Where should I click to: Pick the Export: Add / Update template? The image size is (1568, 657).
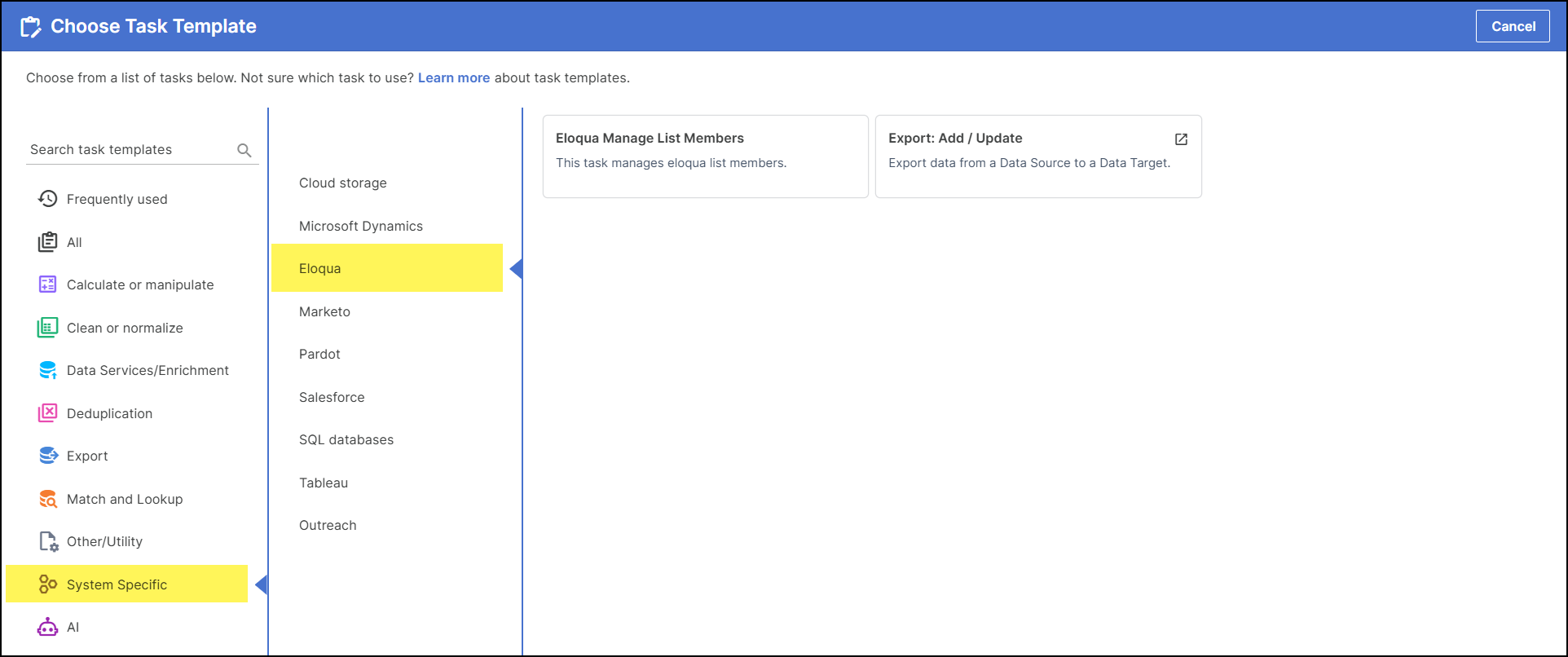click(1038, 157)
